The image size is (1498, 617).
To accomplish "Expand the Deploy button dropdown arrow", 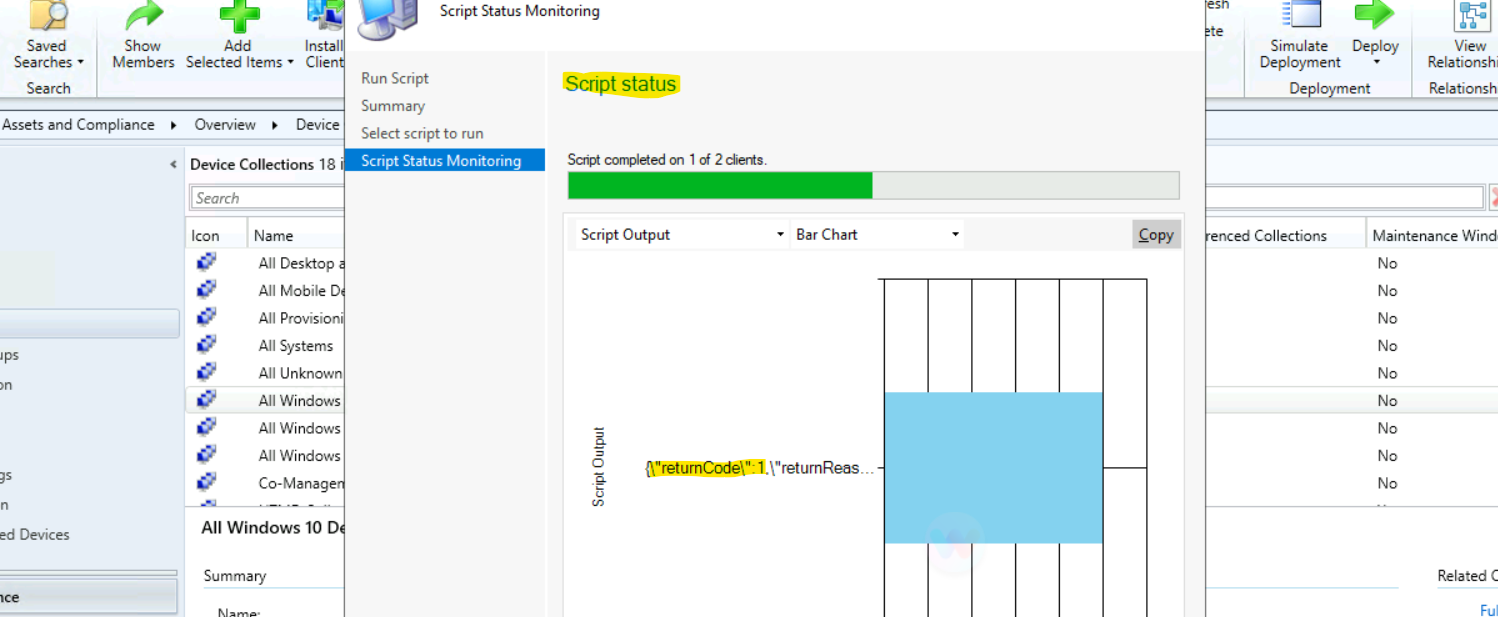I will tap(1375, 62).
